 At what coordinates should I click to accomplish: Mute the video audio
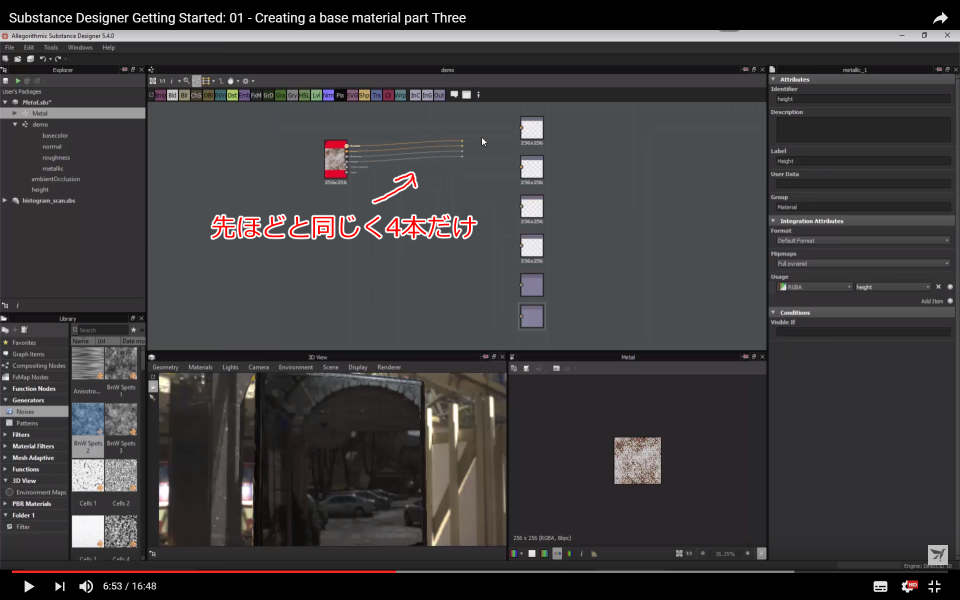[86, 587]
